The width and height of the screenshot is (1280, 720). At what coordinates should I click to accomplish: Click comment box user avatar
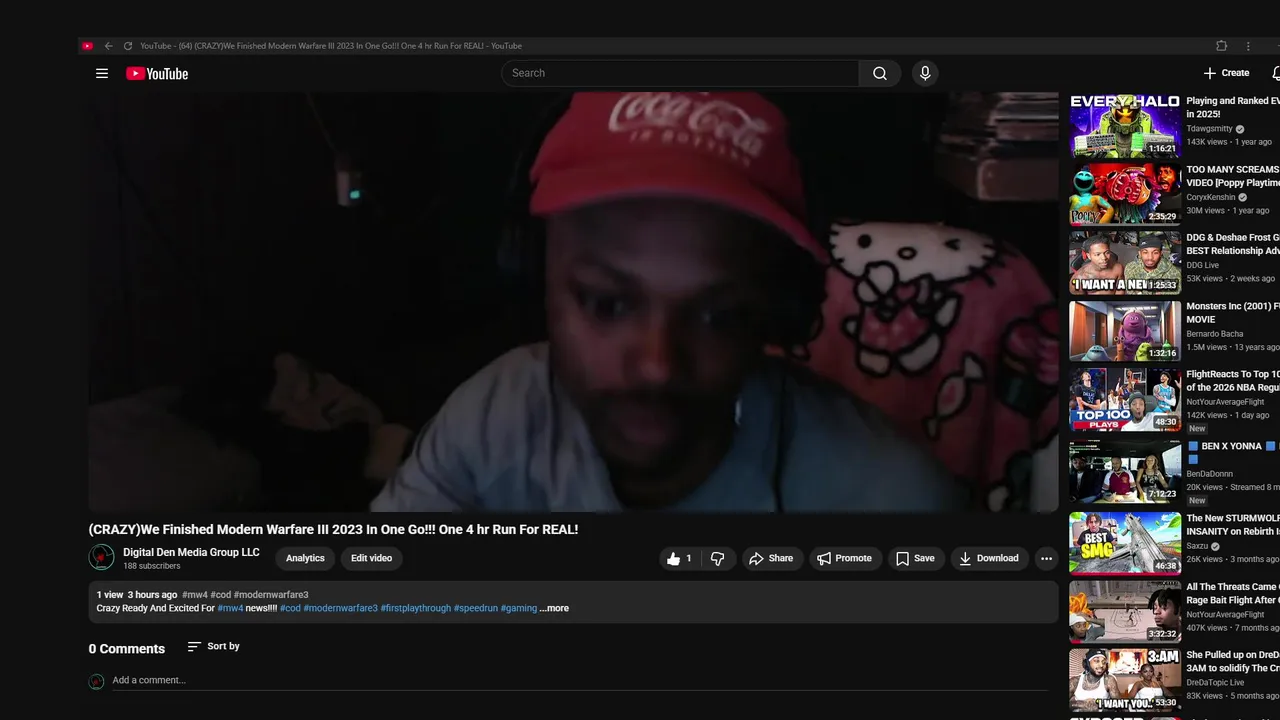click(x=97, y=681)
